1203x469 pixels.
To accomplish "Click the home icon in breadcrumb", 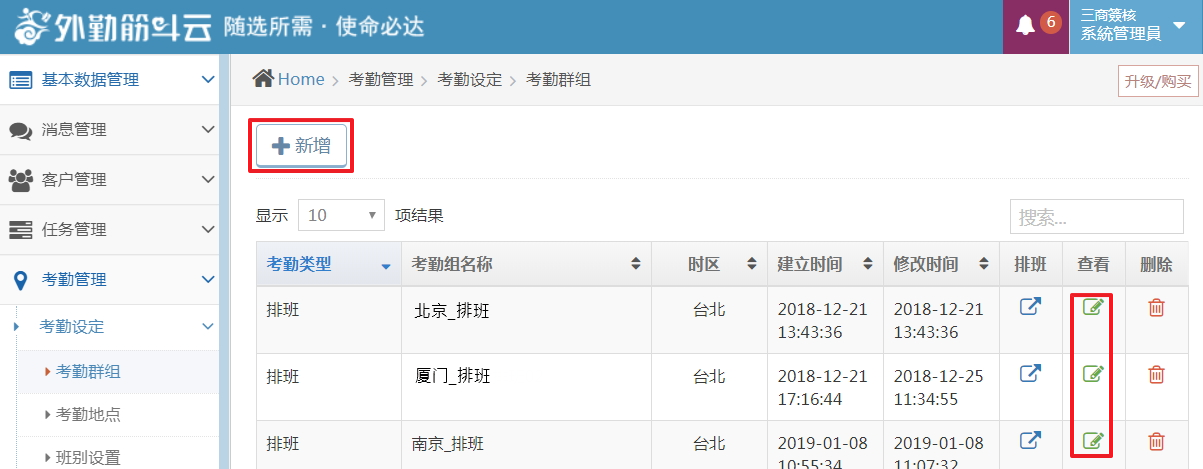I will [x=263, y=78].
